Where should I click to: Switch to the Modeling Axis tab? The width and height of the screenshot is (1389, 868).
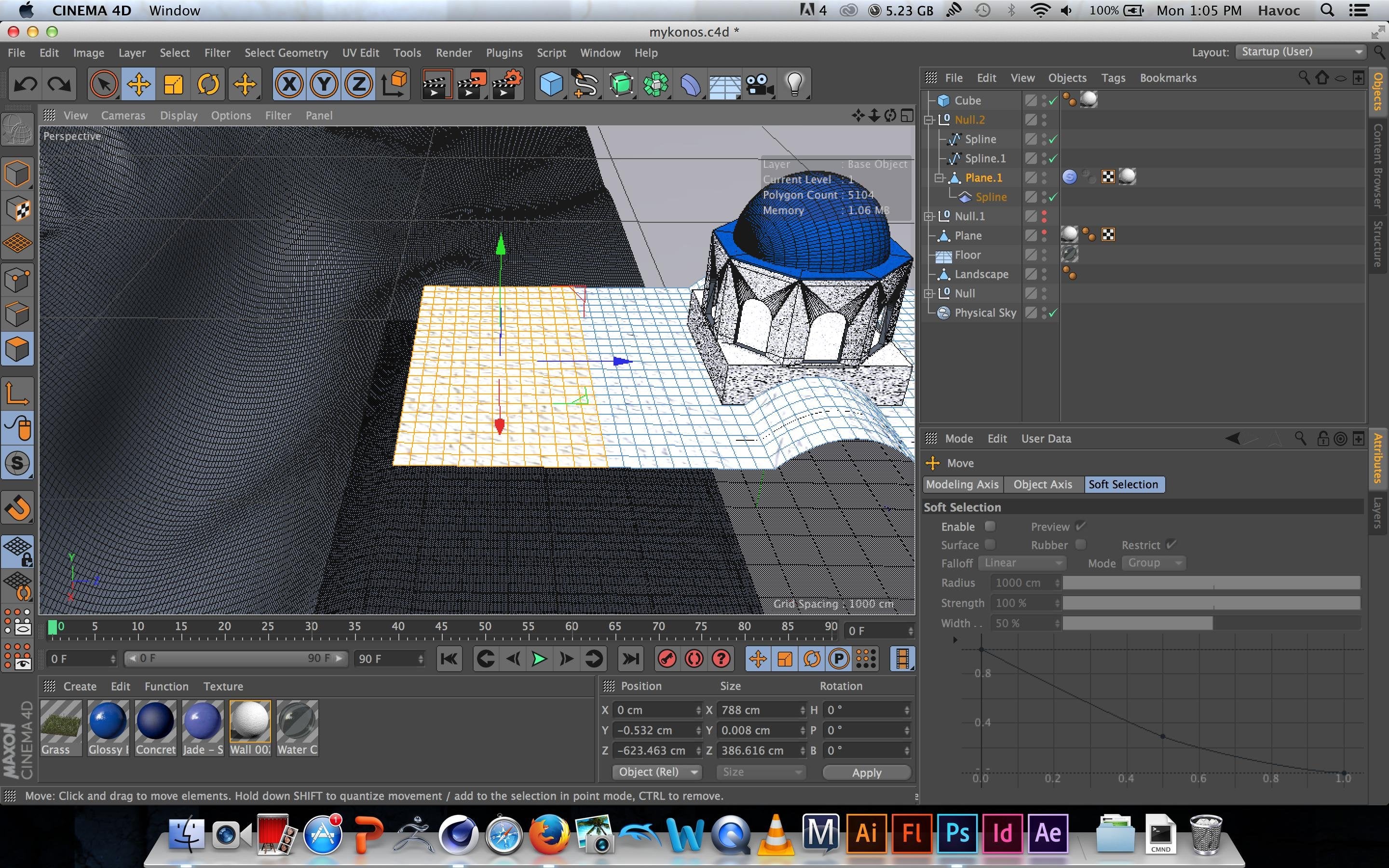(962, 485)
